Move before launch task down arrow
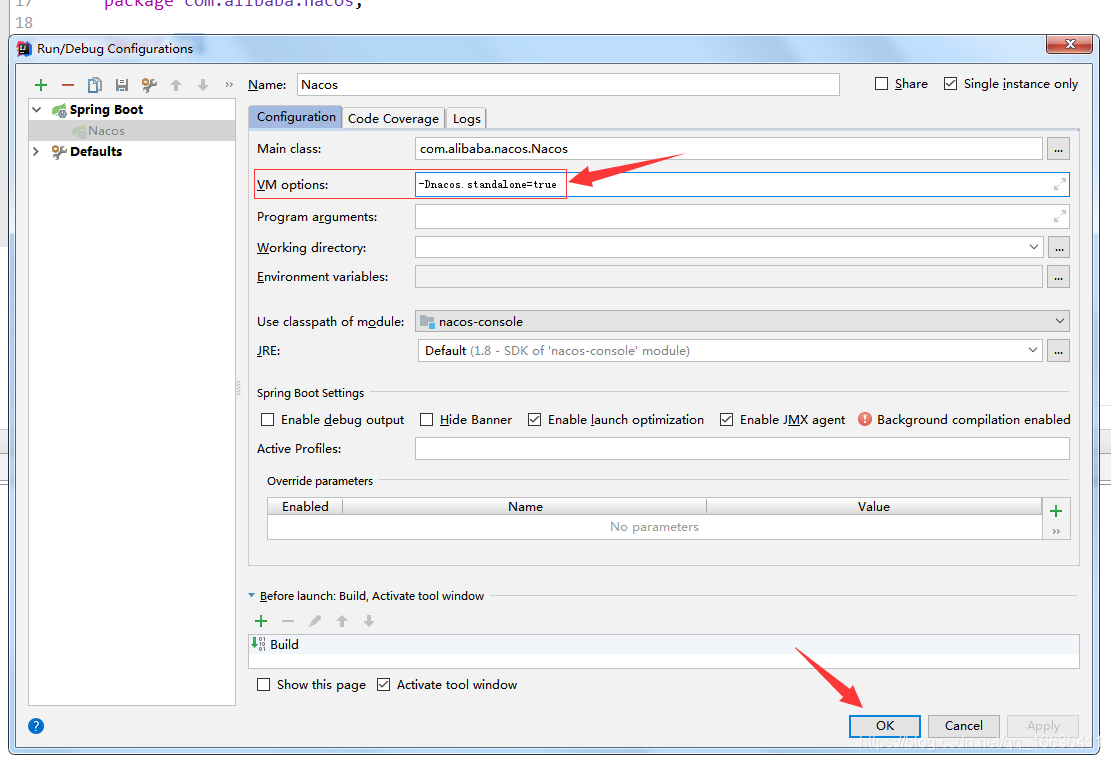The width and height of the screenshot is (1111, 761). click(368, 621)
